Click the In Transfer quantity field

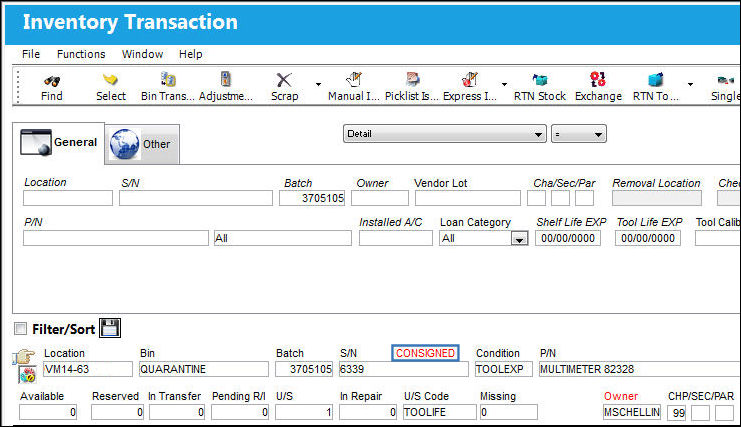click(177, 412)
